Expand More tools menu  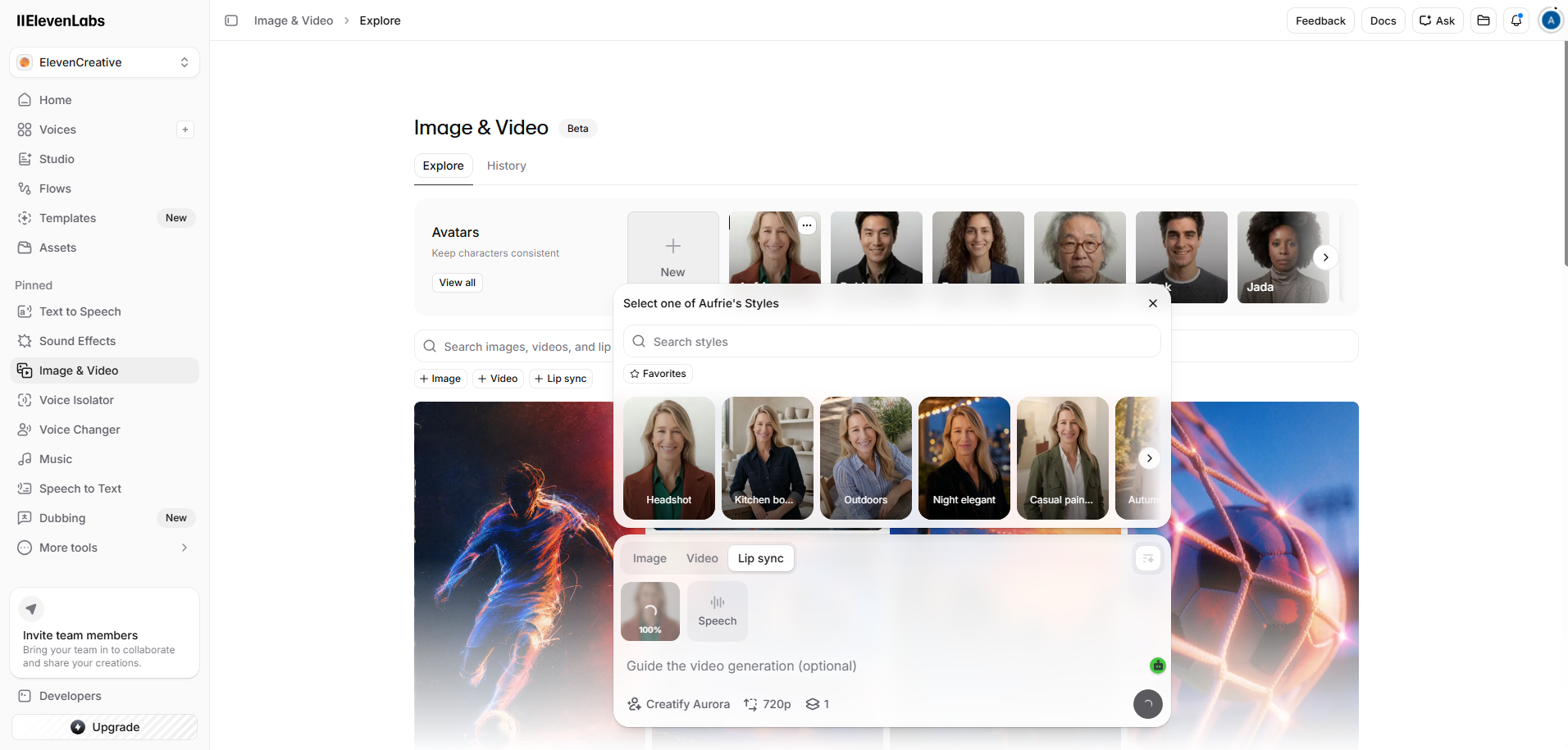[x=104, y=548]
